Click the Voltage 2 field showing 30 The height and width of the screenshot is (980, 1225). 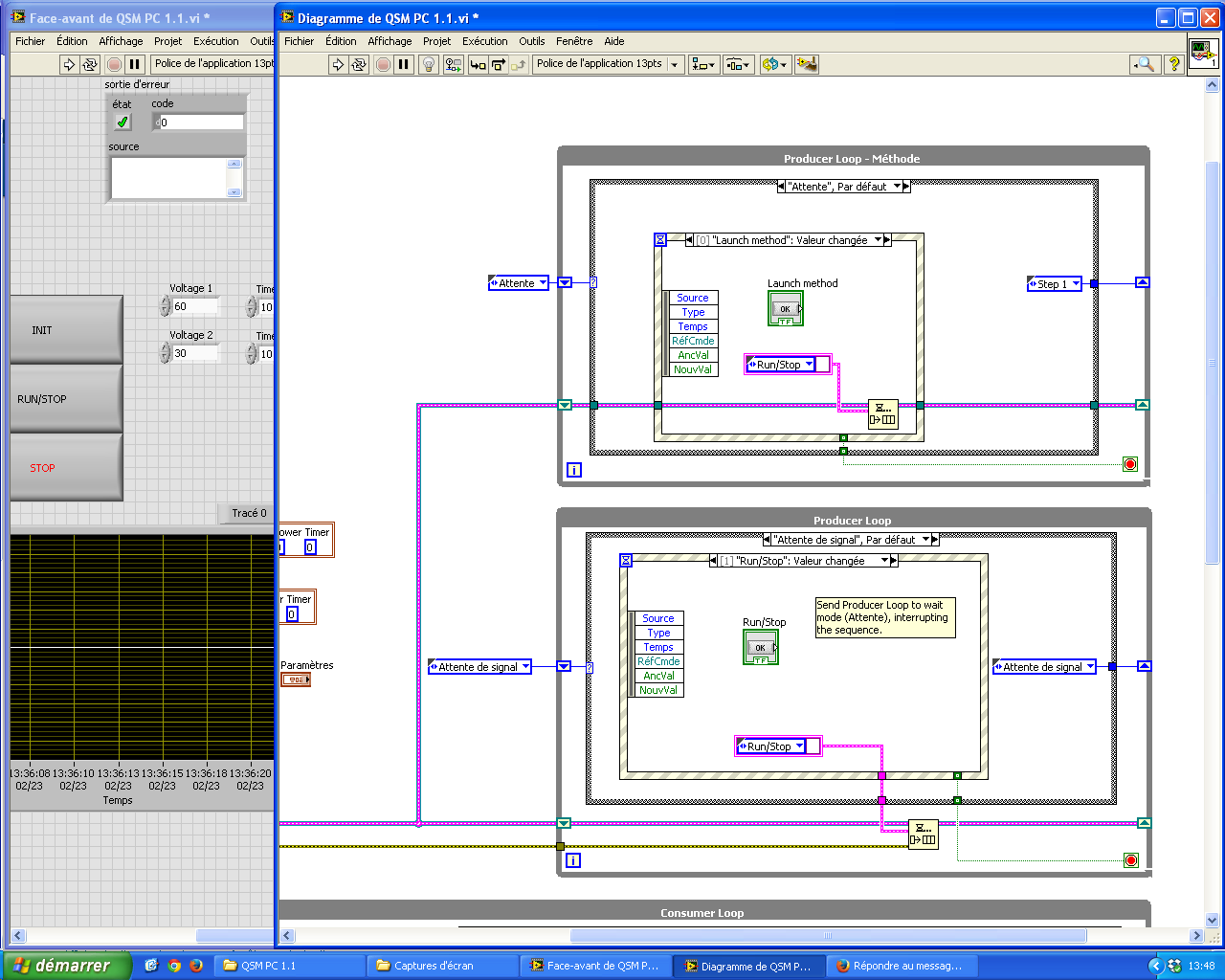point(195,353)
